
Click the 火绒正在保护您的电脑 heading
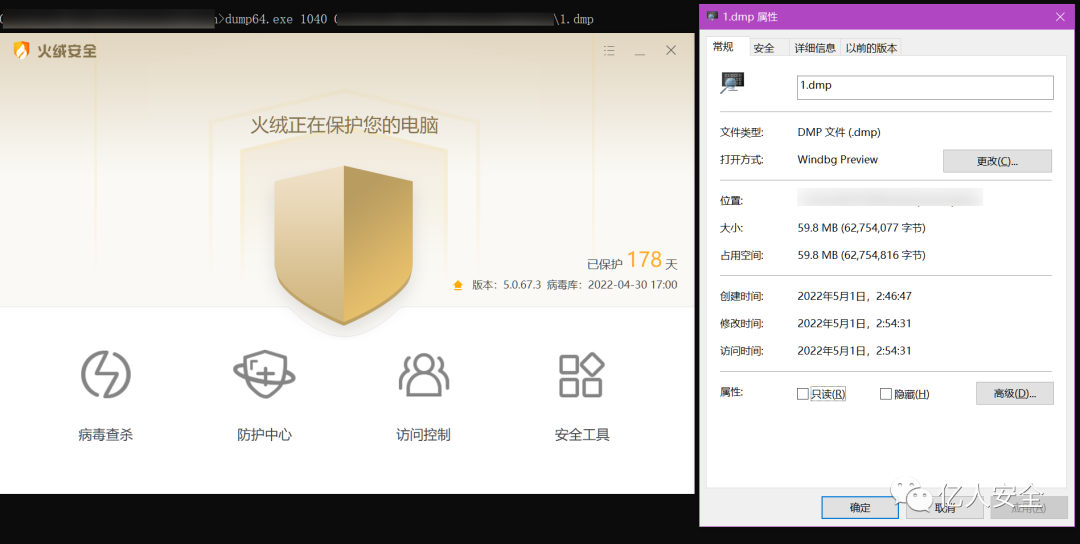point(344,125)
